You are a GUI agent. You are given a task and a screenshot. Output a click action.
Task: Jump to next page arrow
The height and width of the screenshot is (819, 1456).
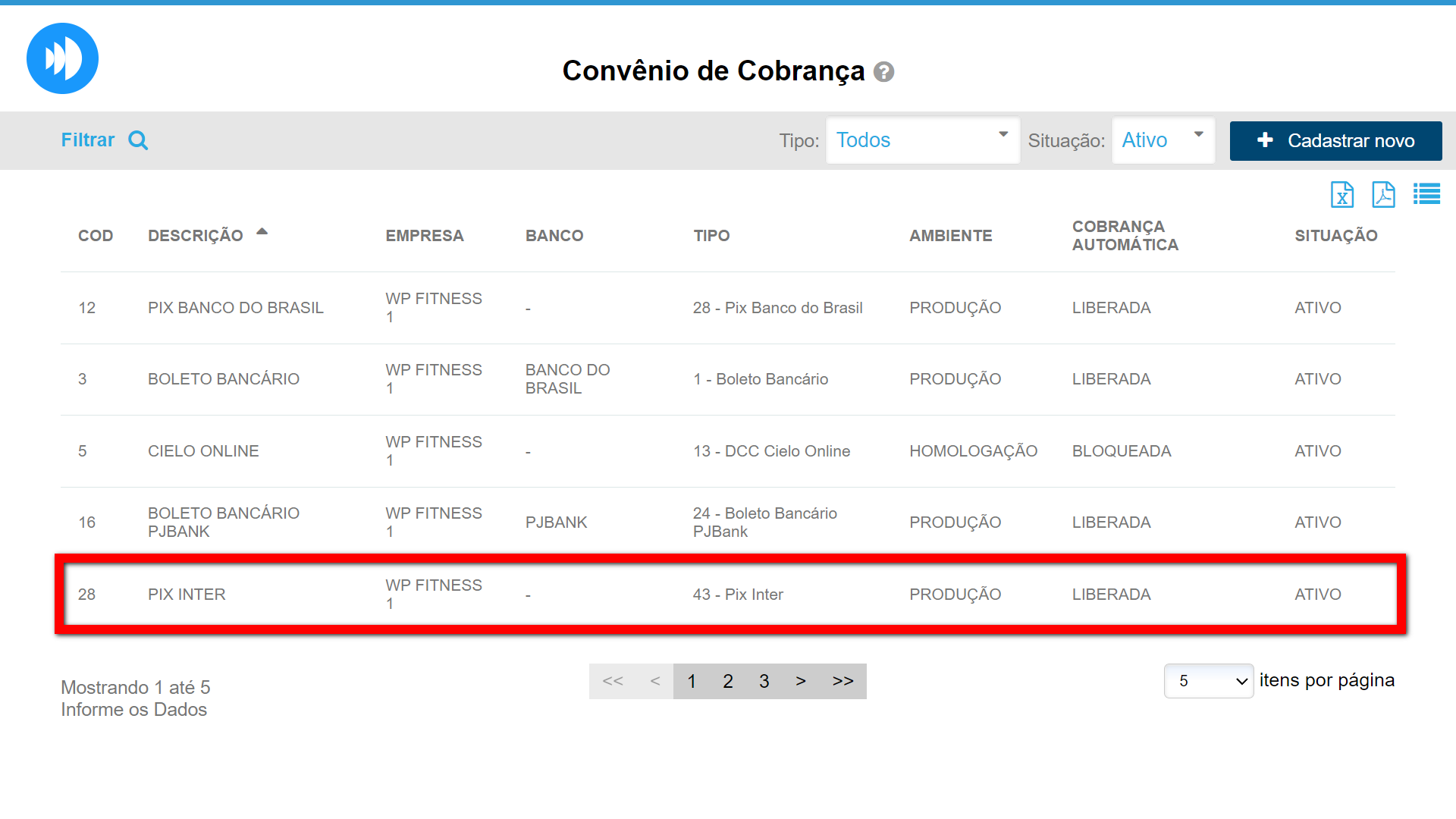pyautogui.click(x=801, y=681)
